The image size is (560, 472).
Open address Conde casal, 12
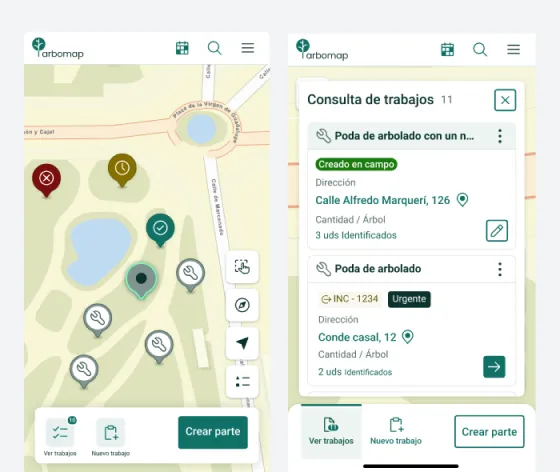(x=357, y=337)
